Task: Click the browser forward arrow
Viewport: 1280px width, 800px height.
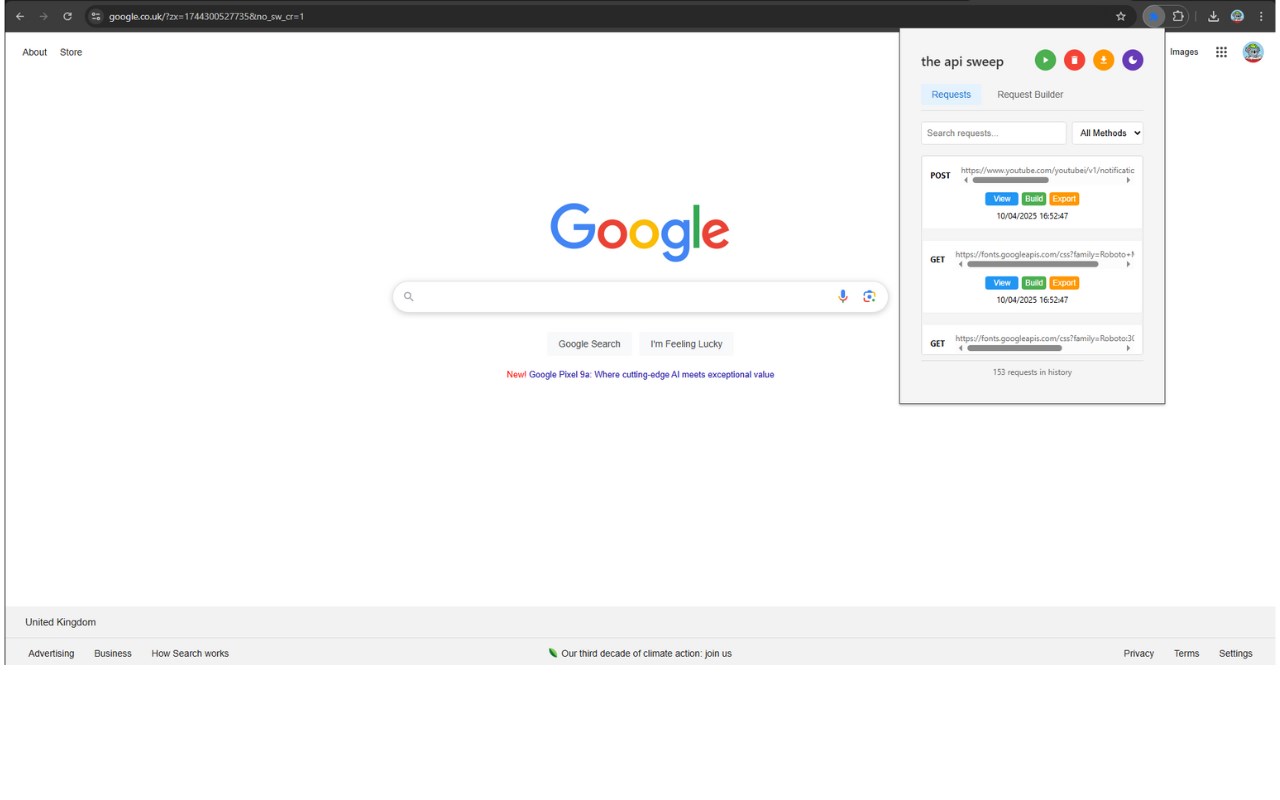Action: pos(43,16)
